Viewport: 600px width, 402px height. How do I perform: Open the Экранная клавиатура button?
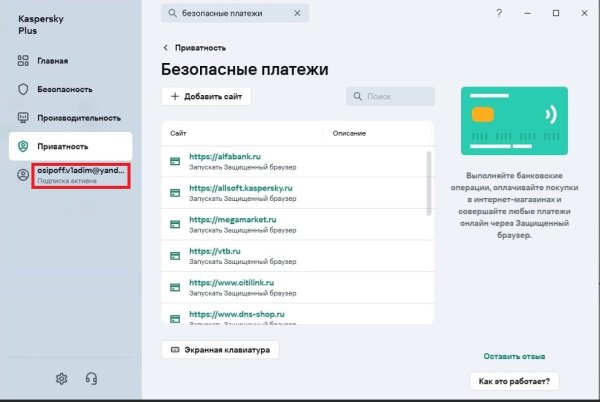click(220, 350)
